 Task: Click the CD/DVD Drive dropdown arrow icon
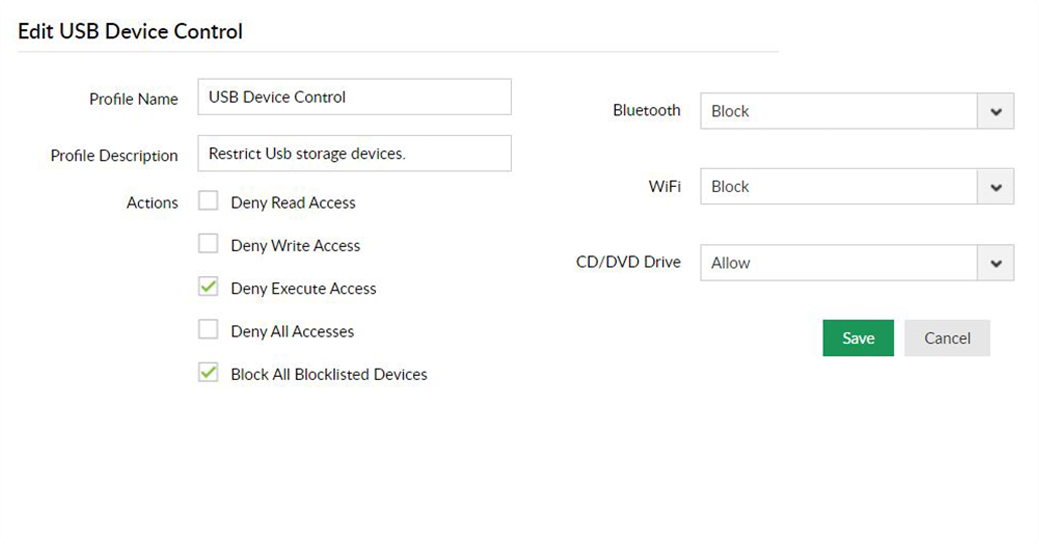click(x=995, y=263)
